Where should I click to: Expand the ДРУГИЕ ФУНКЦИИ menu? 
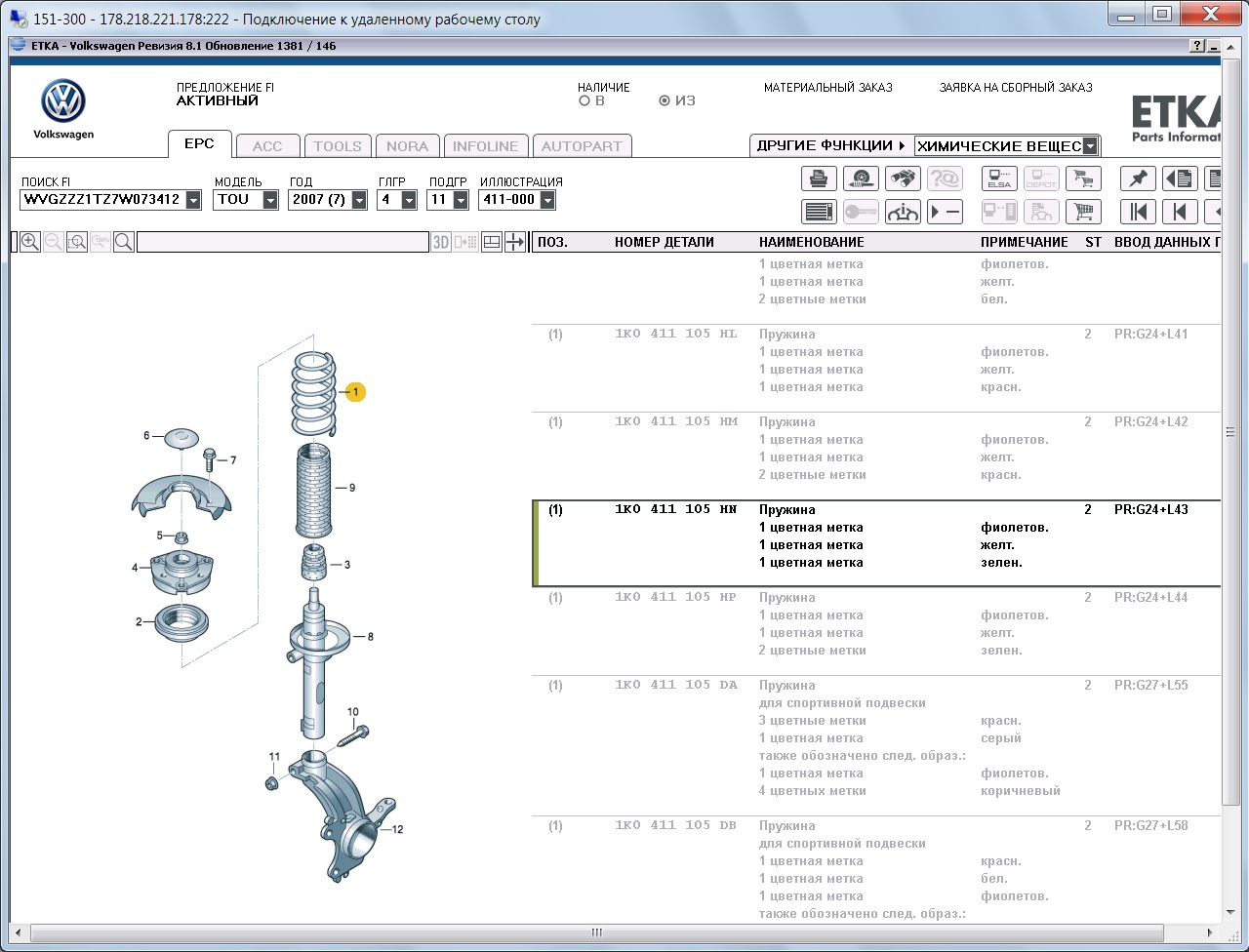[831, 145]
